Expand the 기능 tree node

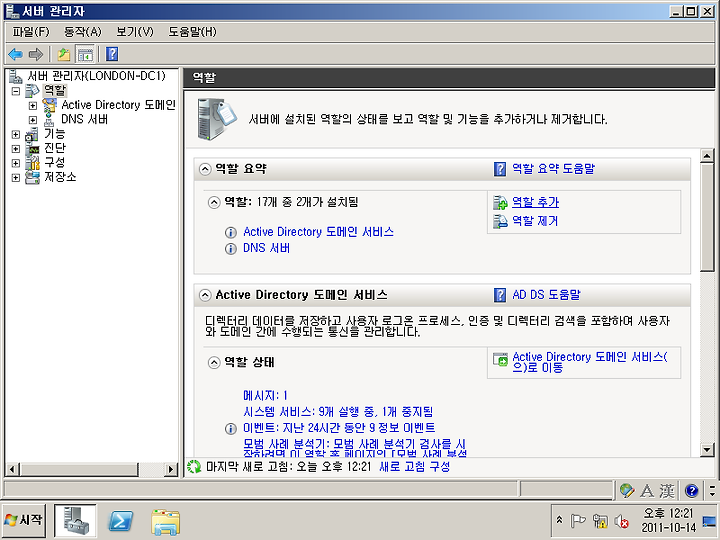click(x=16, y=135)
